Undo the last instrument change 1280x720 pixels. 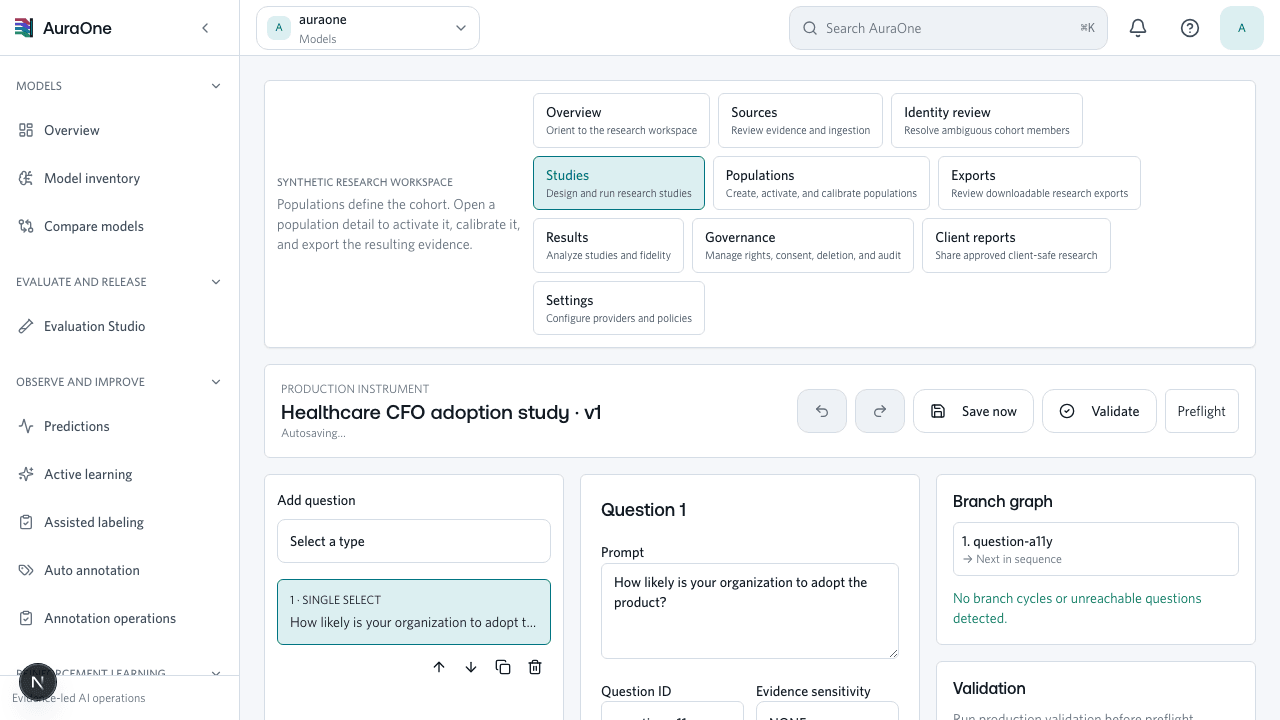pyautogui.click(x=822, y=411)
